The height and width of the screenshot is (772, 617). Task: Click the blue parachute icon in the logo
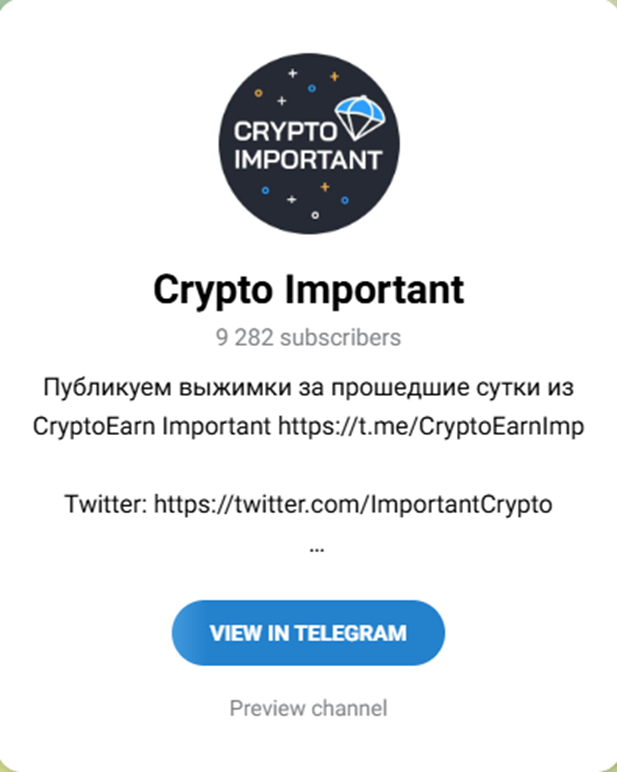pos(360,117)
